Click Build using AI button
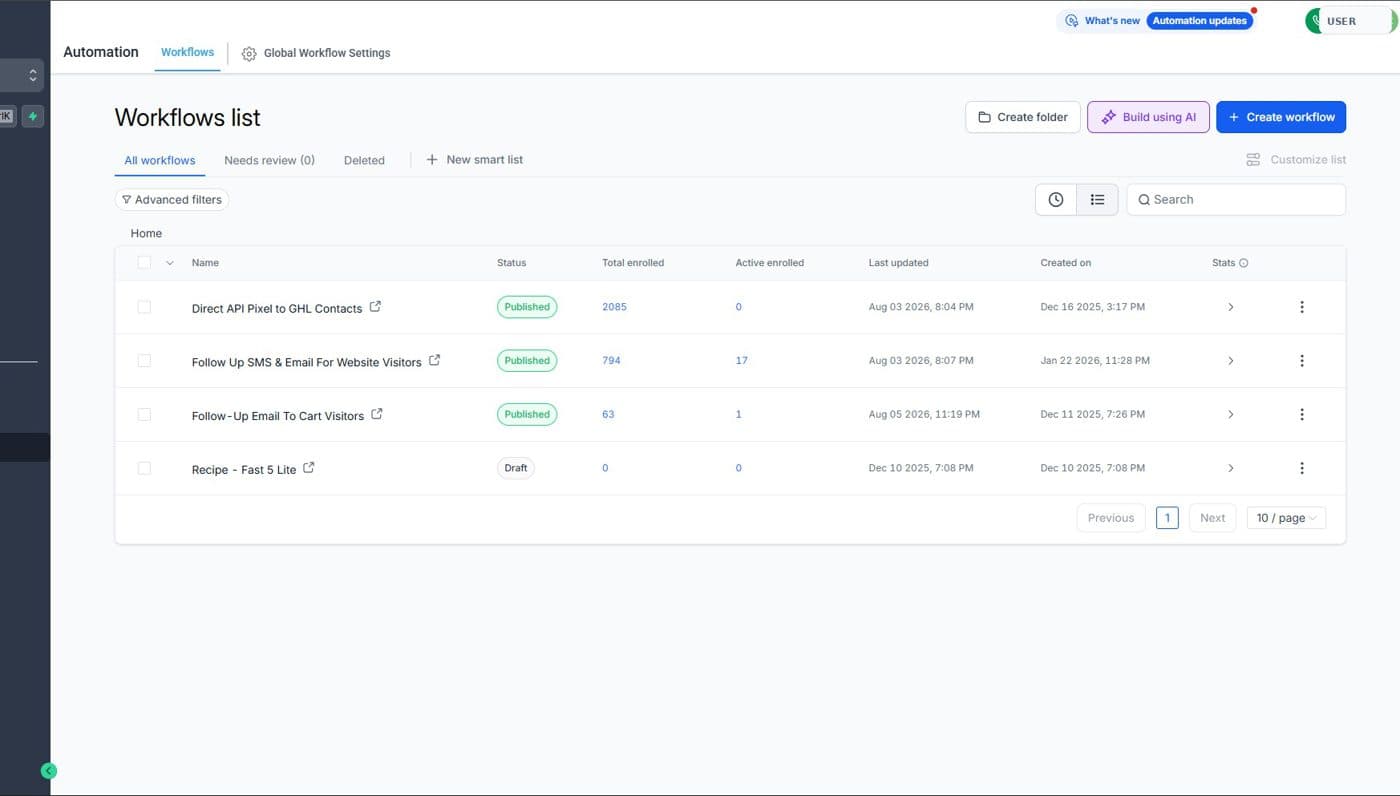The height and width of the screenshot is (796, 1400). (x=1148, y=117)
